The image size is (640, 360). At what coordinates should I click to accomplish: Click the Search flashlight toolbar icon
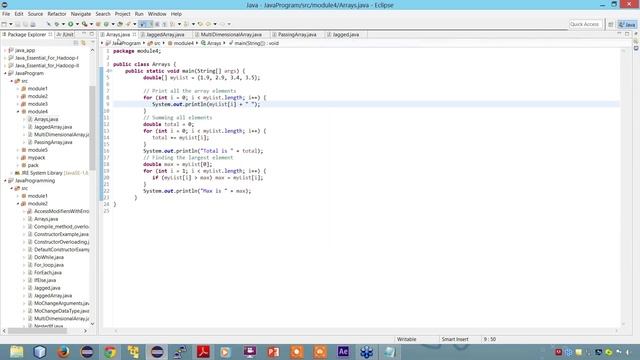[128, 24]
